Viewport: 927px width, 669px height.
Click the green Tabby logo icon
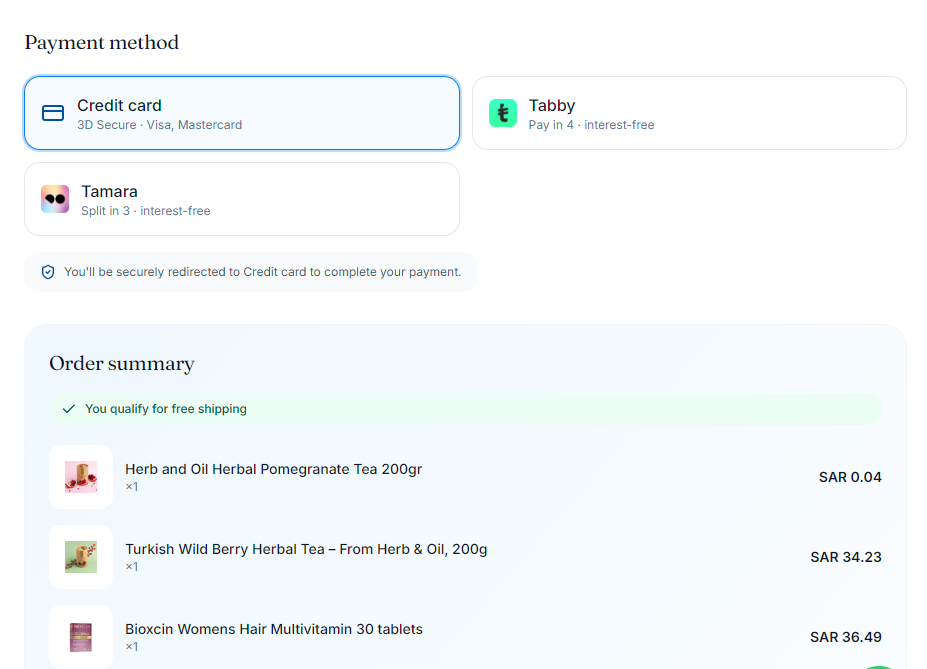point(503,113)
